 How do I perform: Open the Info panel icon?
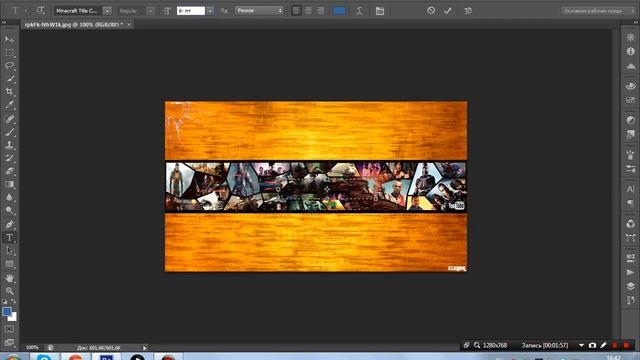pyautogui.click(x=631, y=51)
